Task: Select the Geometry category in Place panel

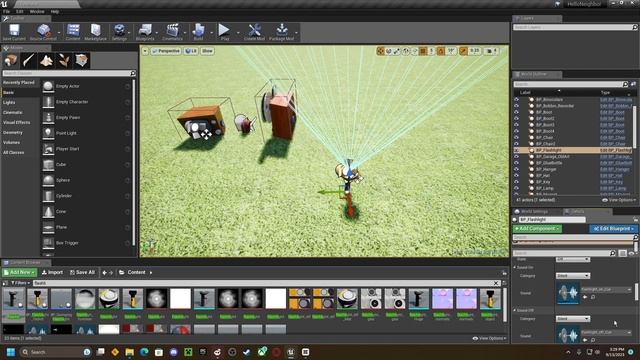Action: tap(13, 133)
